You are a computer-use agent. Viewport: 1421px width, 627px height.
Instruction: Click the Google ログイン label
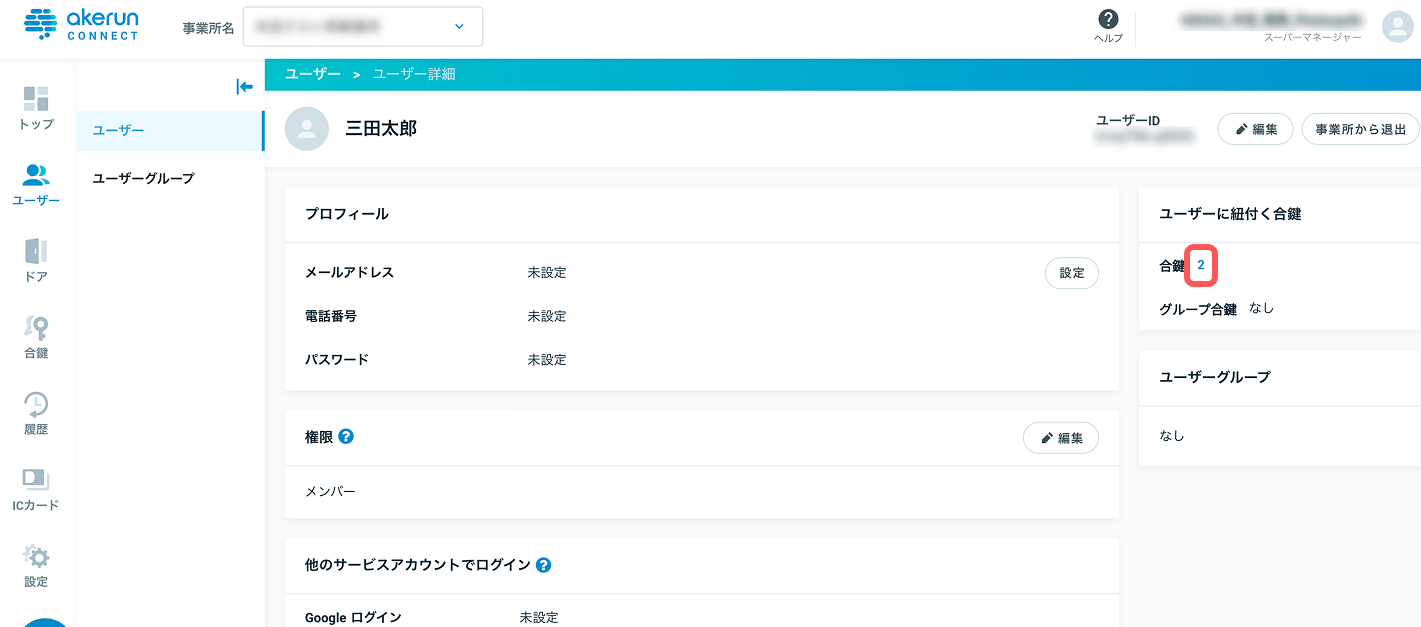click(353, 618)
